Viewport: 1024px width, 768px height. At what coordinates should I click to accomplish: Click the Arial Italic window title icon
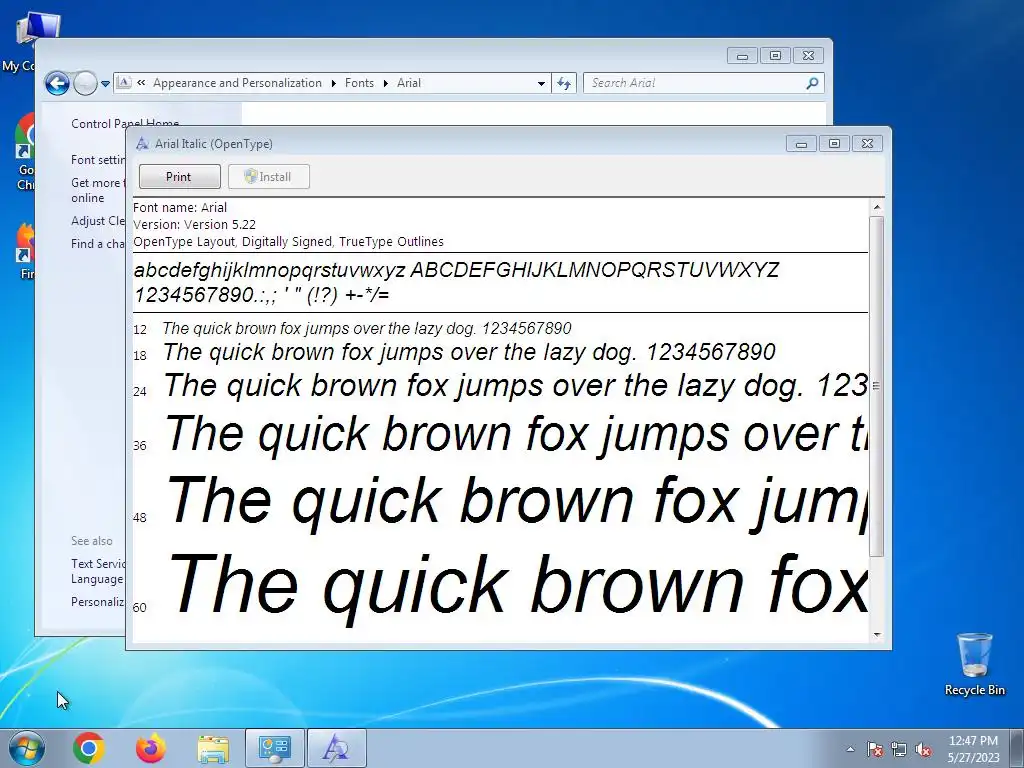click(142, 144)
